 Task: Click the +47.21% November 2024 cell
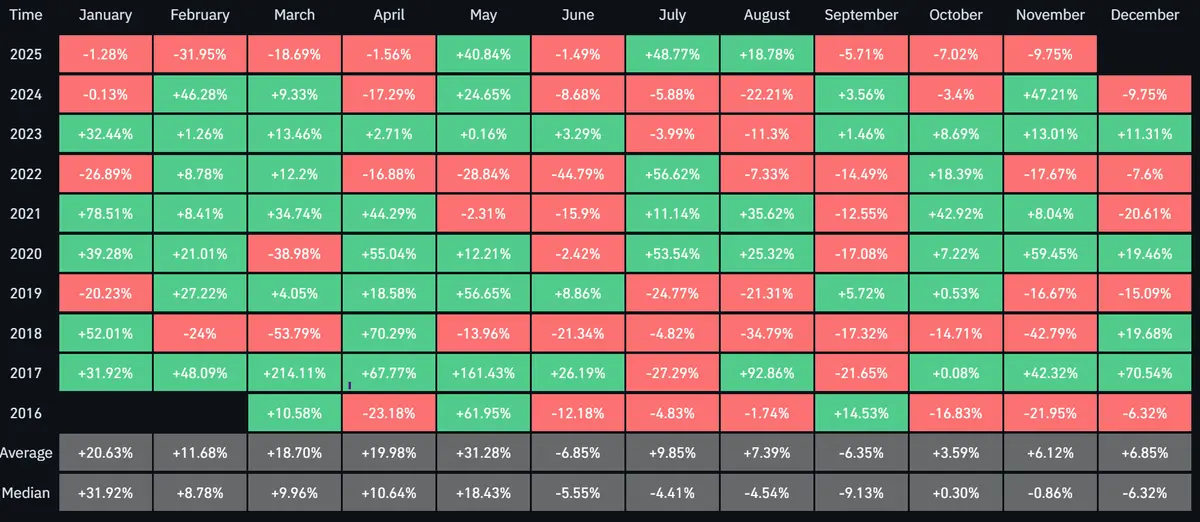(x=1050, y=94)
